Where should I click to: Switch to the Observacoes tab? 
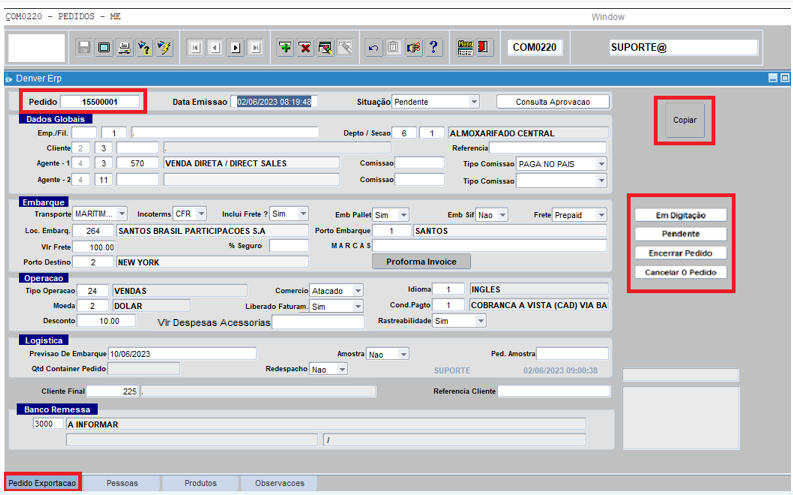click(280, 483)
